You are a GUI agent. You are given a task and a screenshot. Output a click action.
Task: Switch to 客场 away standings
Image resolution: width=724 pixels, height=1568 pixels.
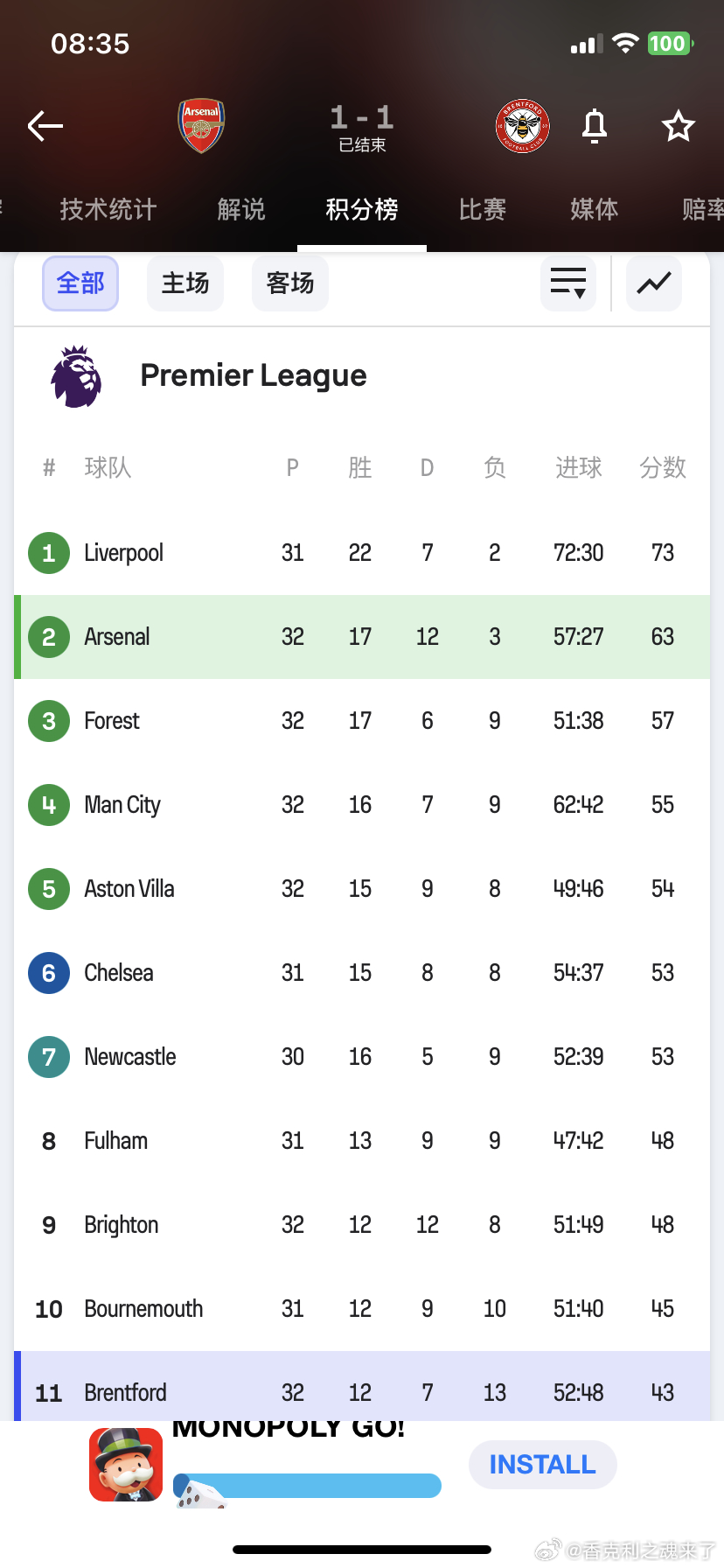tap(290, 283)
